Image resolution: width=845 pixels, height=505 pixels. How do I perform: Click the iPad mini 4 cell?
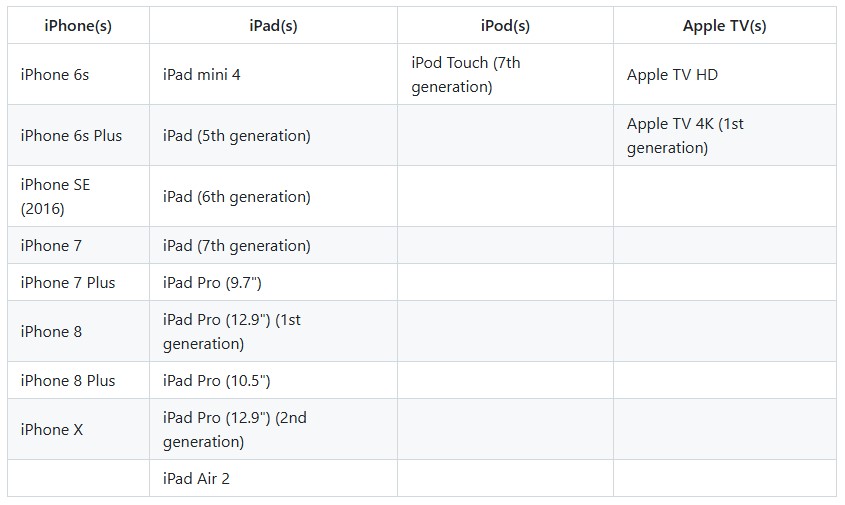[x=202, y=75]
